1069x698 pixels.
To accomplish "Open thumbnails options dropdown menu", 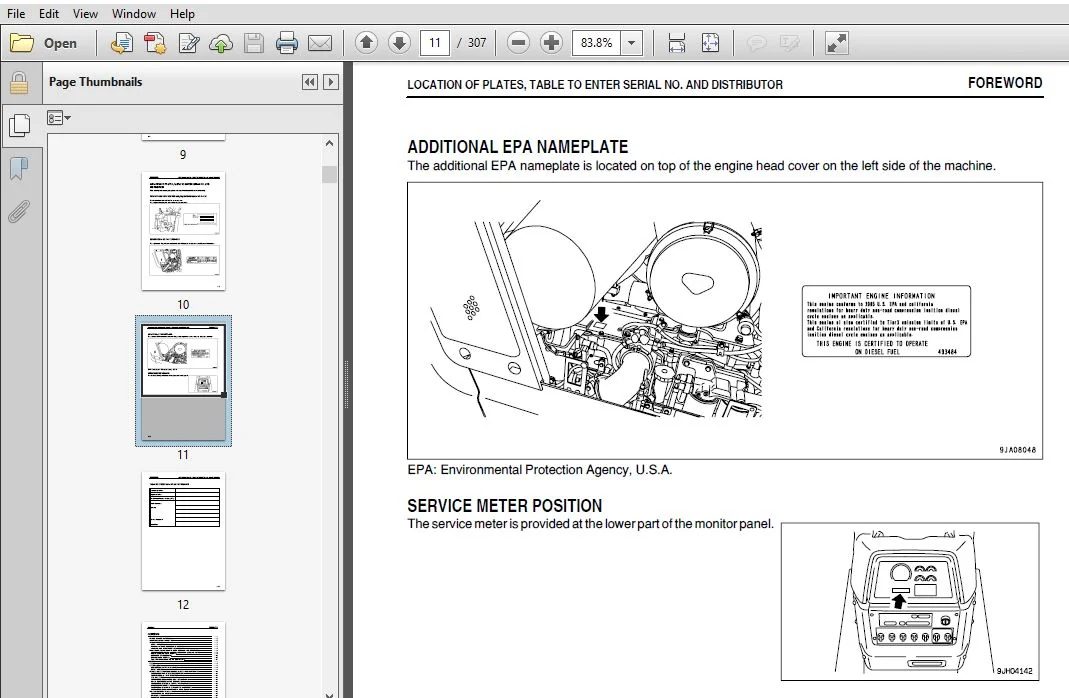I will (59, 118).
